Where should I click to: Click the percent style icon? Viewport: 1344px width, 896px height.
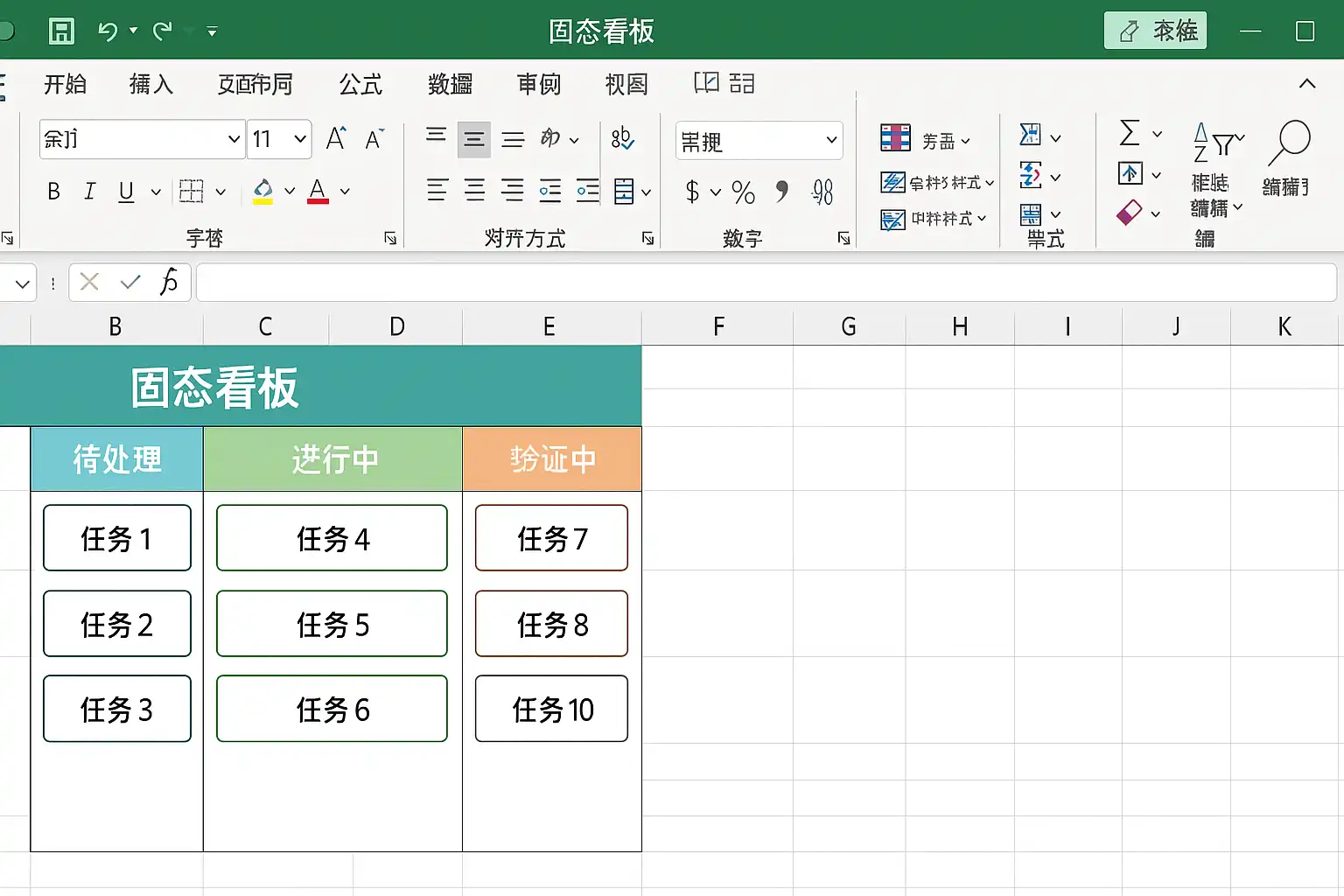pos(743,192)
